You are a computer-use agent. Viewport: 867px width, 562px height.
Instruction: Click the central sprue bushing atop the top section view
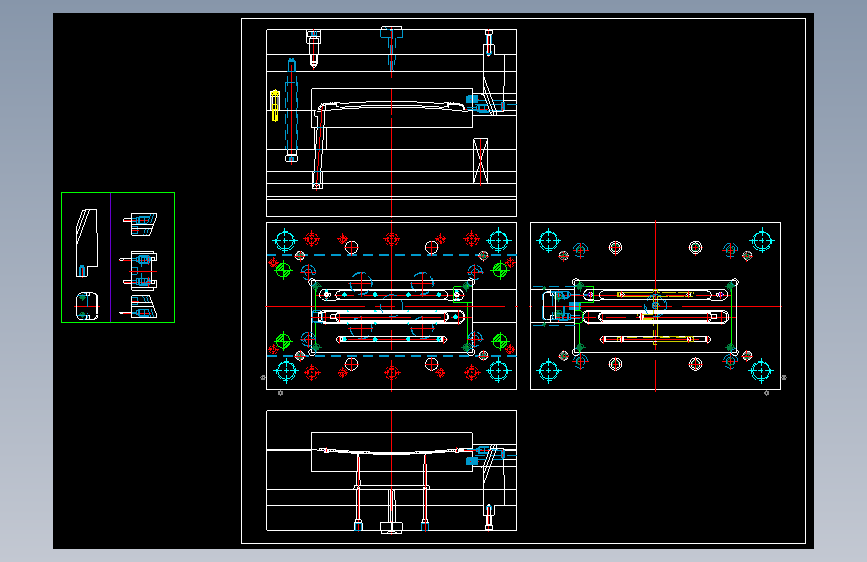(391, 49)
